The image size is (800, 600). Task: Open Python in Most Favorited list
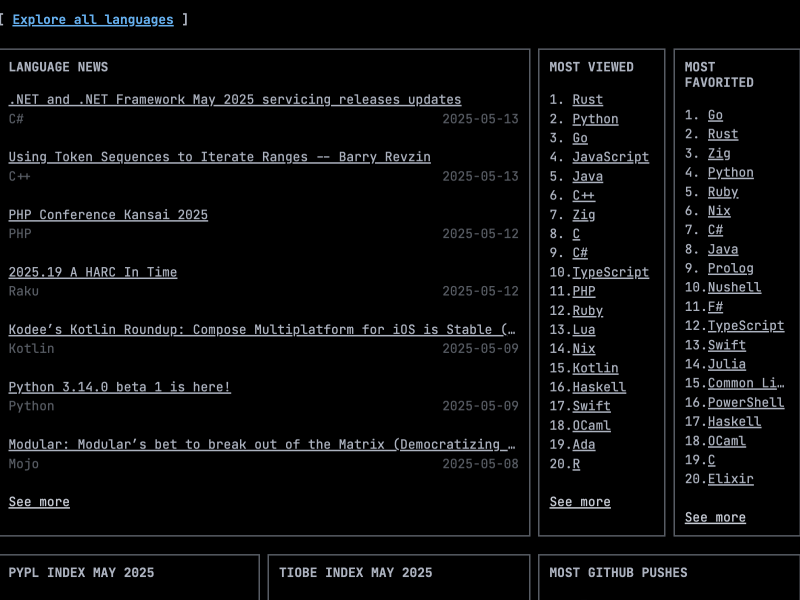pyautogui.click(x=731, y=172)
